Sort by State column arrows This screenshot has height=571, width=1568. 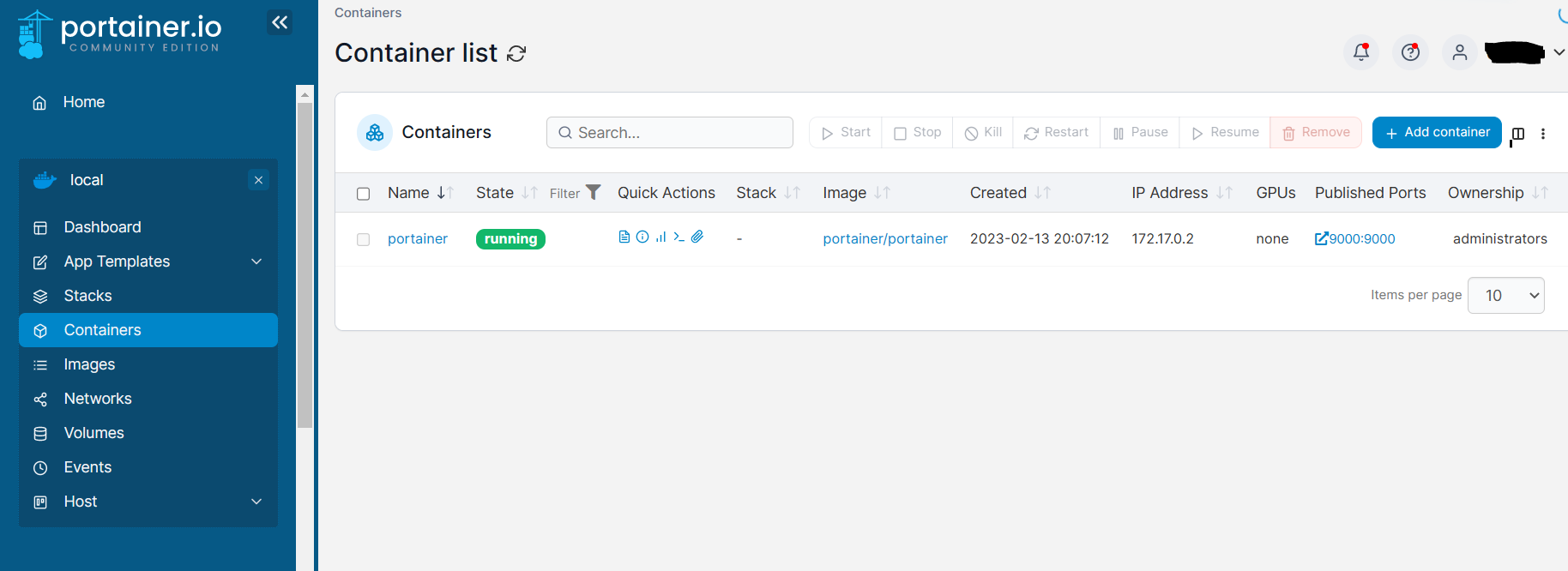(x=529, y=193)
